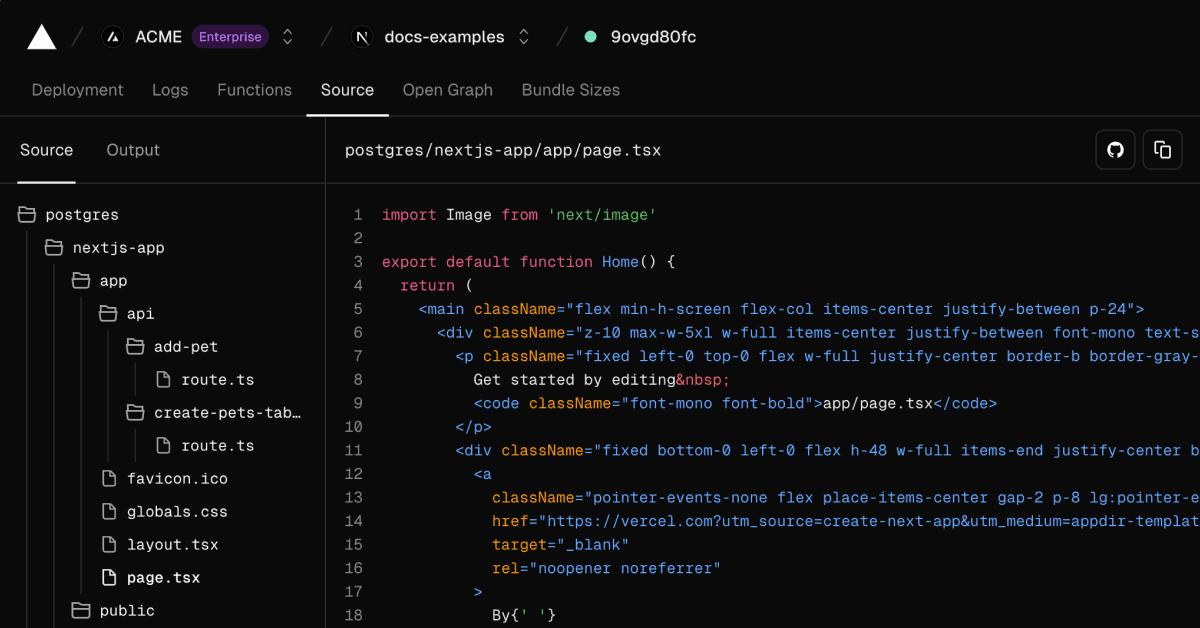Select layout.tsx in the file tree

[x=172, y=545]
